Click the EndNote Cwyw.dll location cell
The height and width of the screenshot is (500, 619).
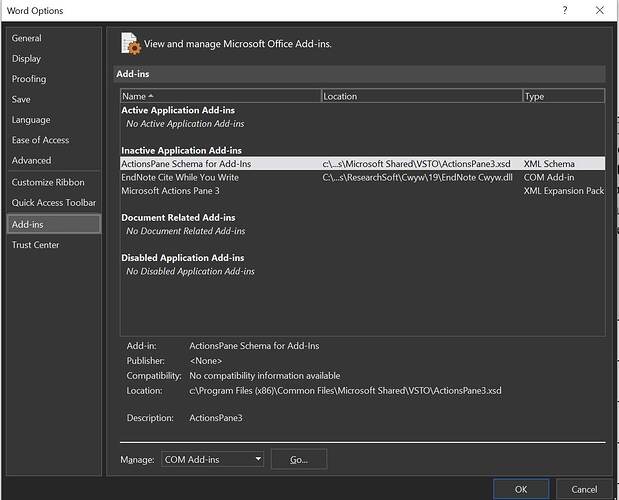click(417, 178)
